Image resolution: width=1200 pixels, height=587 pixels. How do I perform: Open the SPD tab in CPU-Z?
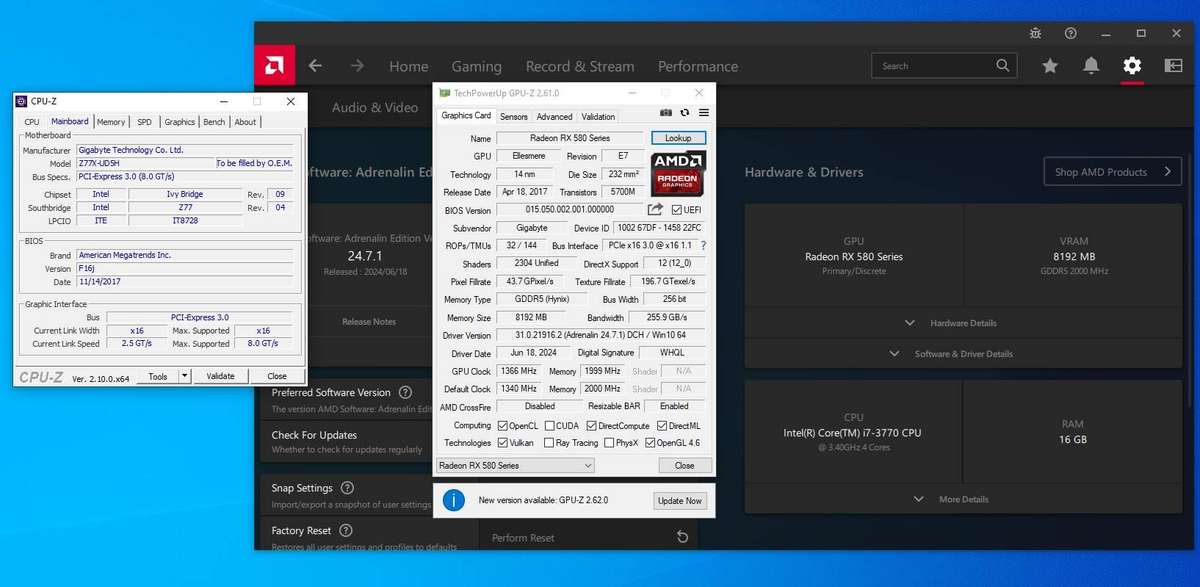(x=145, y=122)
